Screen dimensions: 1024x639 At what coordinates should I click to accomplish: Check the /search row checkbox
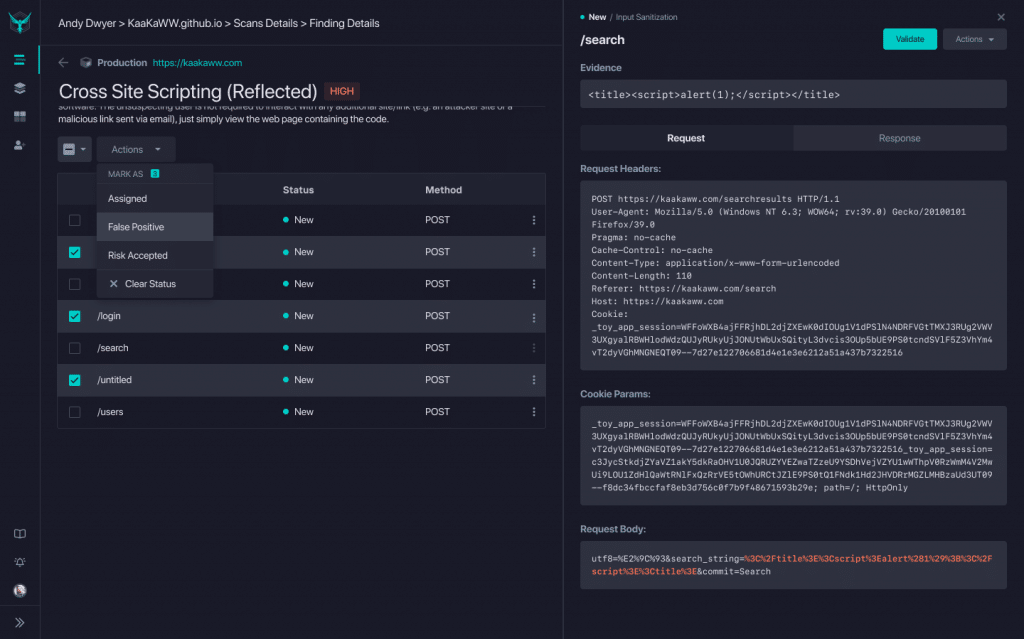coord(74,348)
